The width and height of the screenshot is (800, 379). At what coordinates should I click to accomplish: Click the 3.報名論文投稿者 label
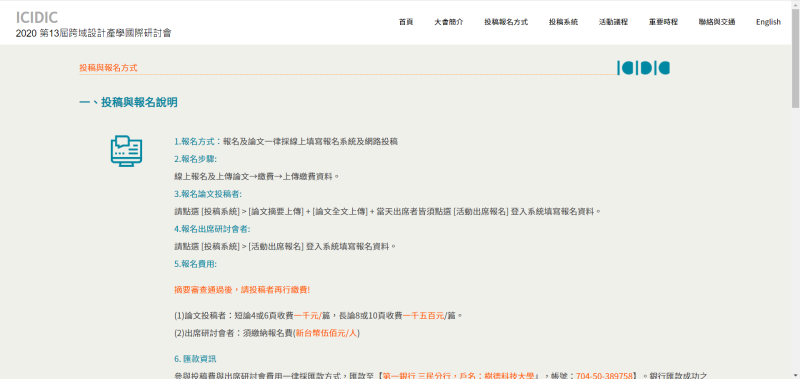click(208, 194)
